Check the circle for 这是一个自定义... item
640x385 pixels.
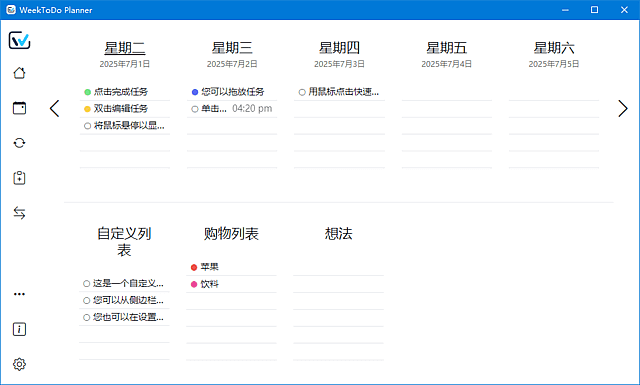tap(87, 283)
